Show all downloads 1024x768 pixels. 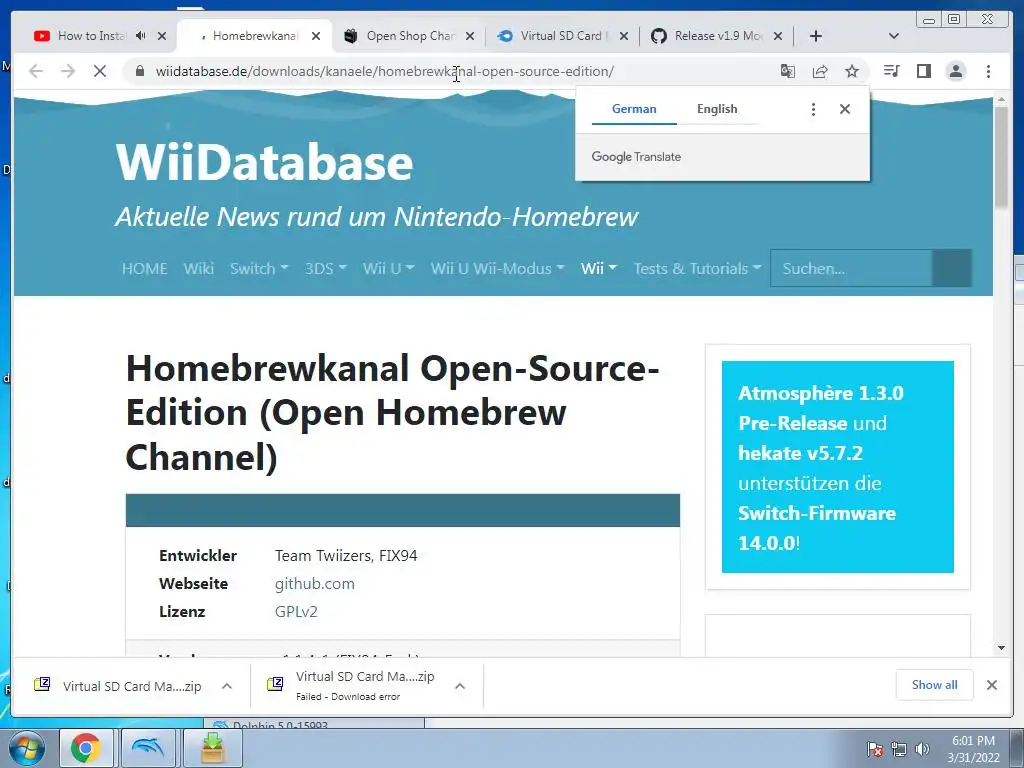935,684
